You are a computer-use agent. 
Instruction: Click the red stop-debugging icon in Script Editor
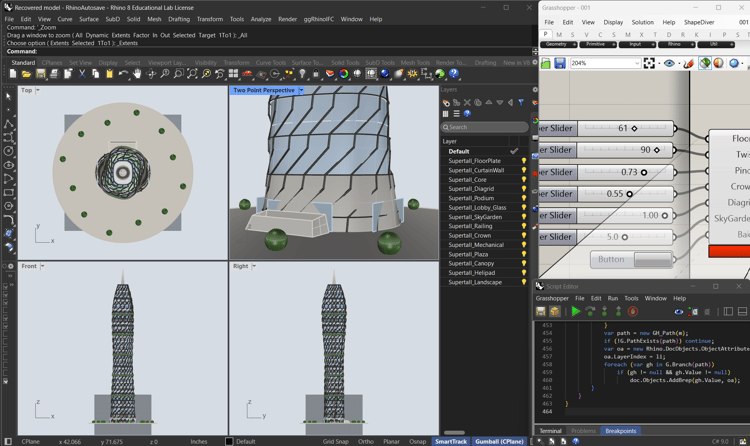(x=633, y=312)
